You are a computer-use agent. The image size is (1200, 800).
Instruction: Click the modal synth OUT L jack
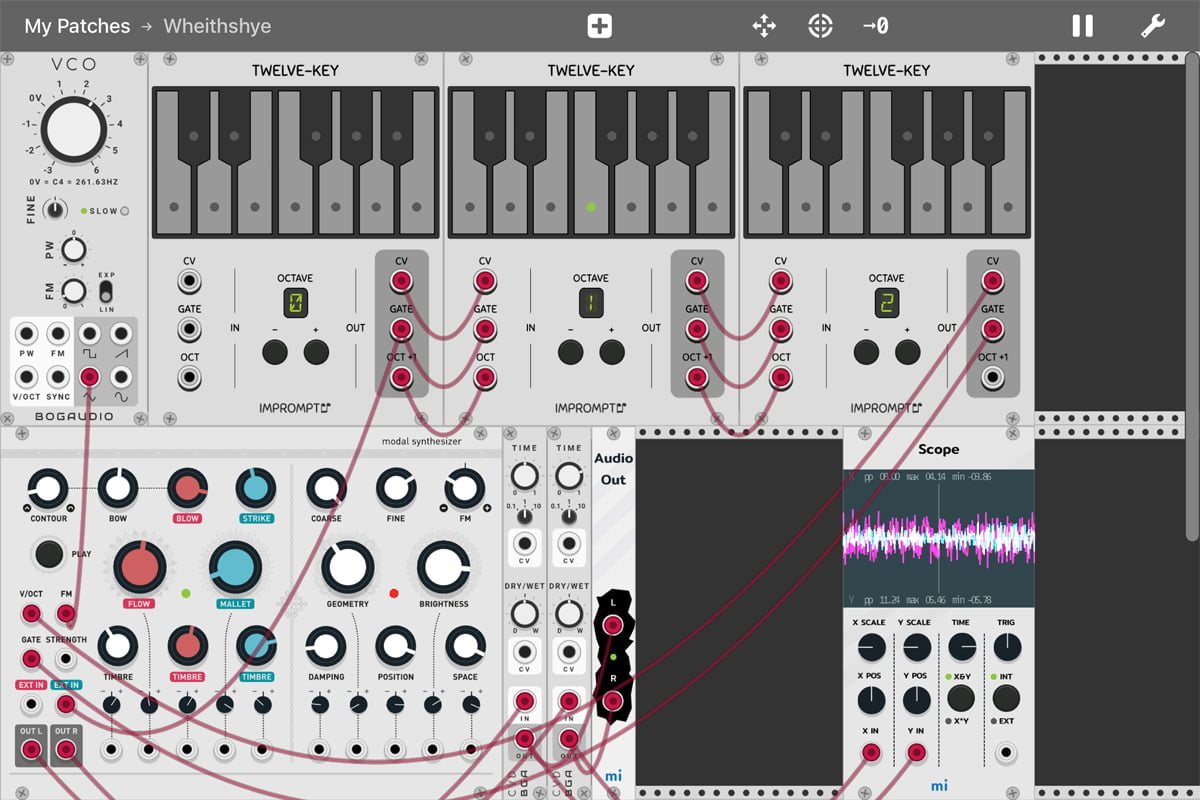[31, 749]
